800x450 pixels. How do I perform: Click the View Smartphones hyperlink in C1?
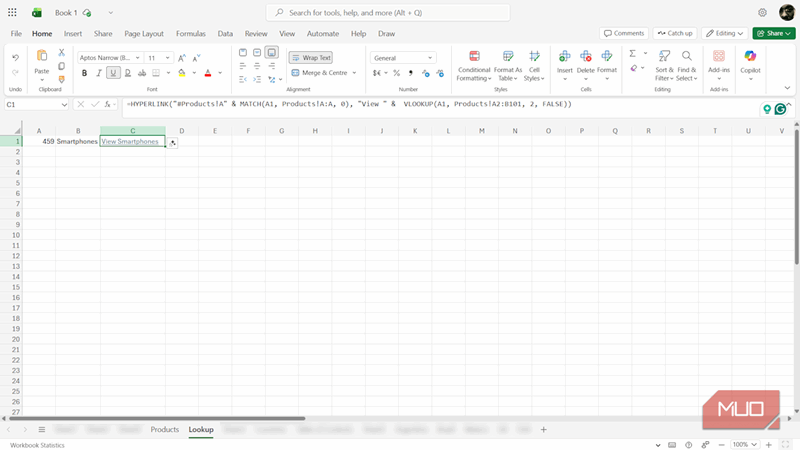[x=130, y=141]
